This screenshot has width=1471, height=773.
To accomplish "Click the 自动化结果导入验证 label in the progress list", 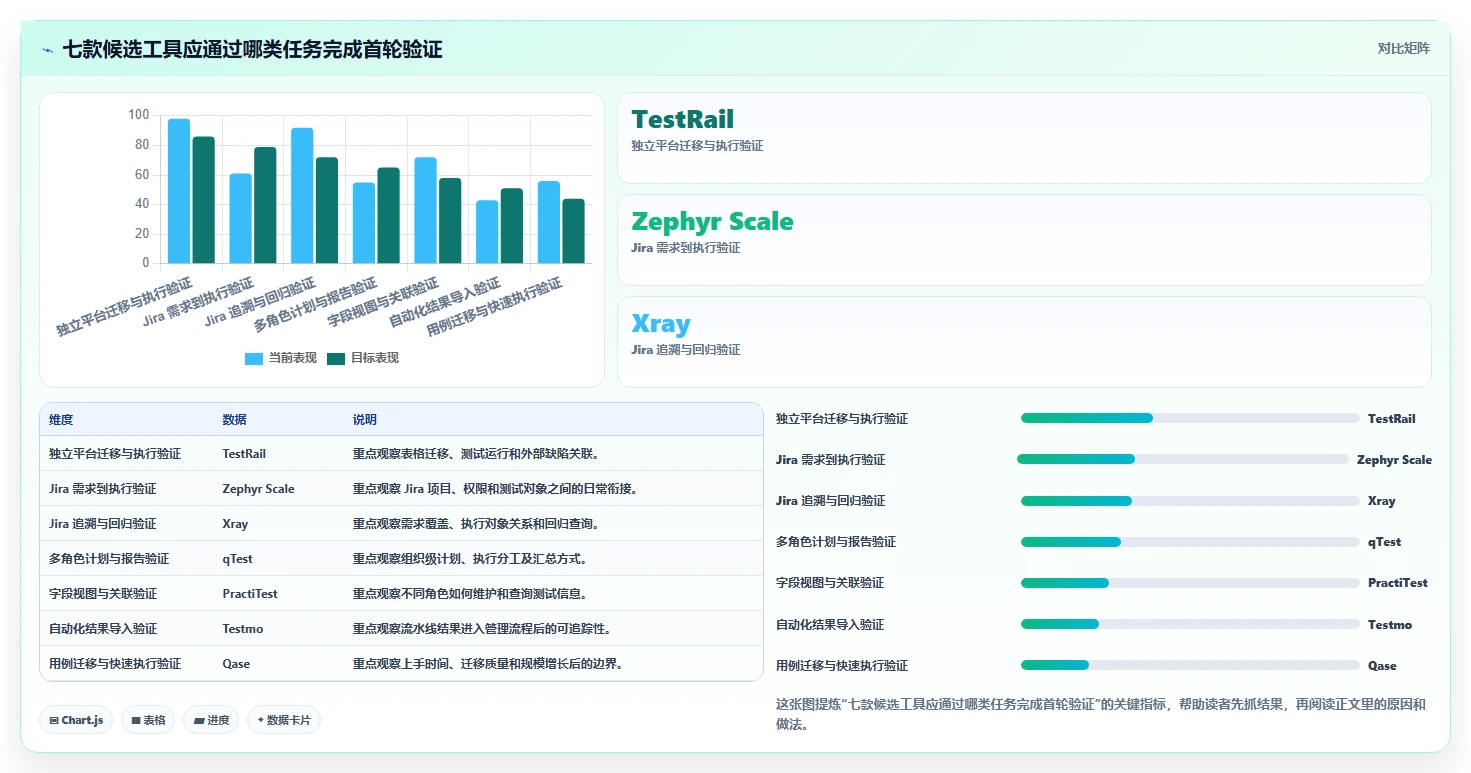I will [830, 625].
